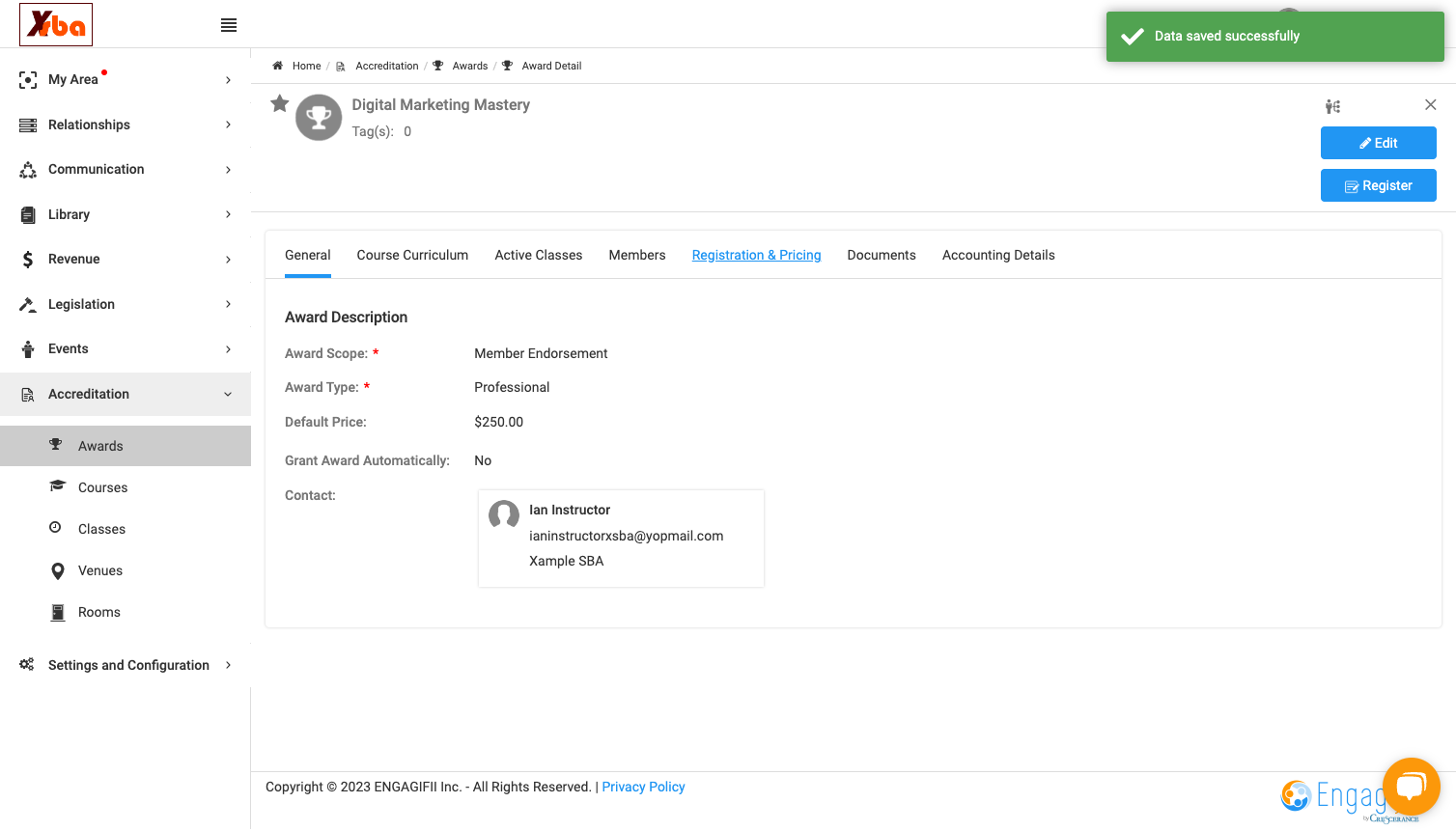The width and height of the screenshot is (1456, 831).
Task: Click the Settings and Configuration gears icon
Action: (27, 665)
